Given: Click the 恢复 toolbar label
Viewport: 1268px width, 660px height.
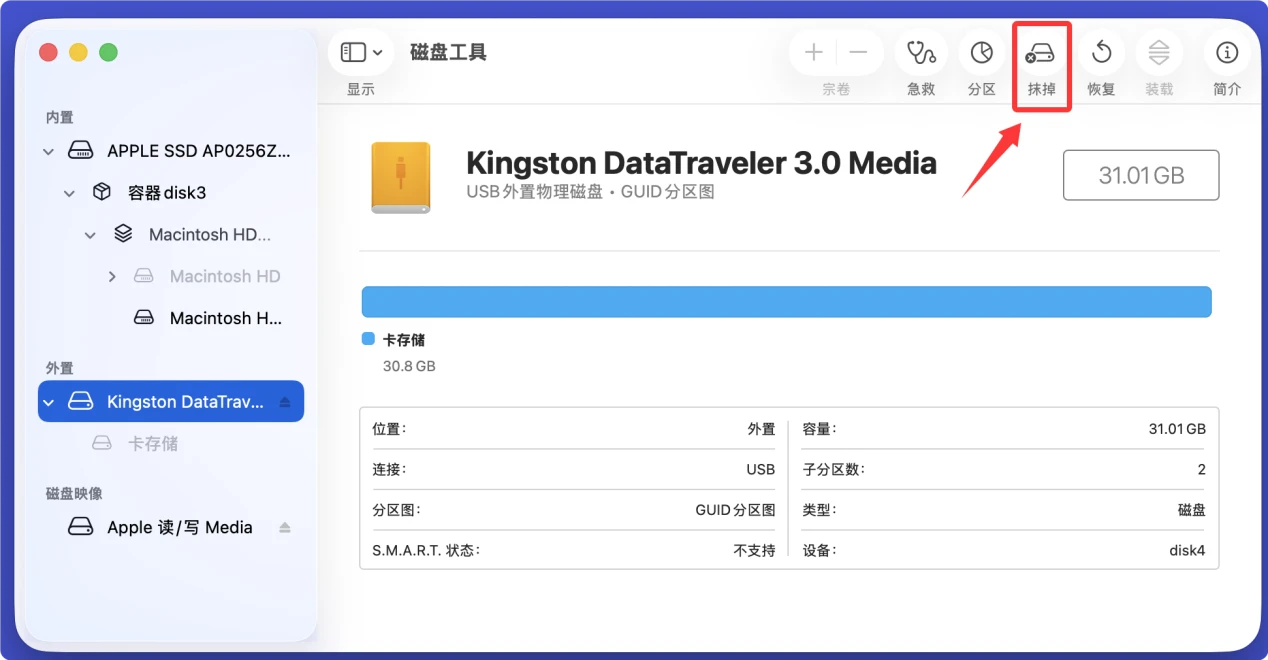Looking at the screenshot, I should 1101,89.
